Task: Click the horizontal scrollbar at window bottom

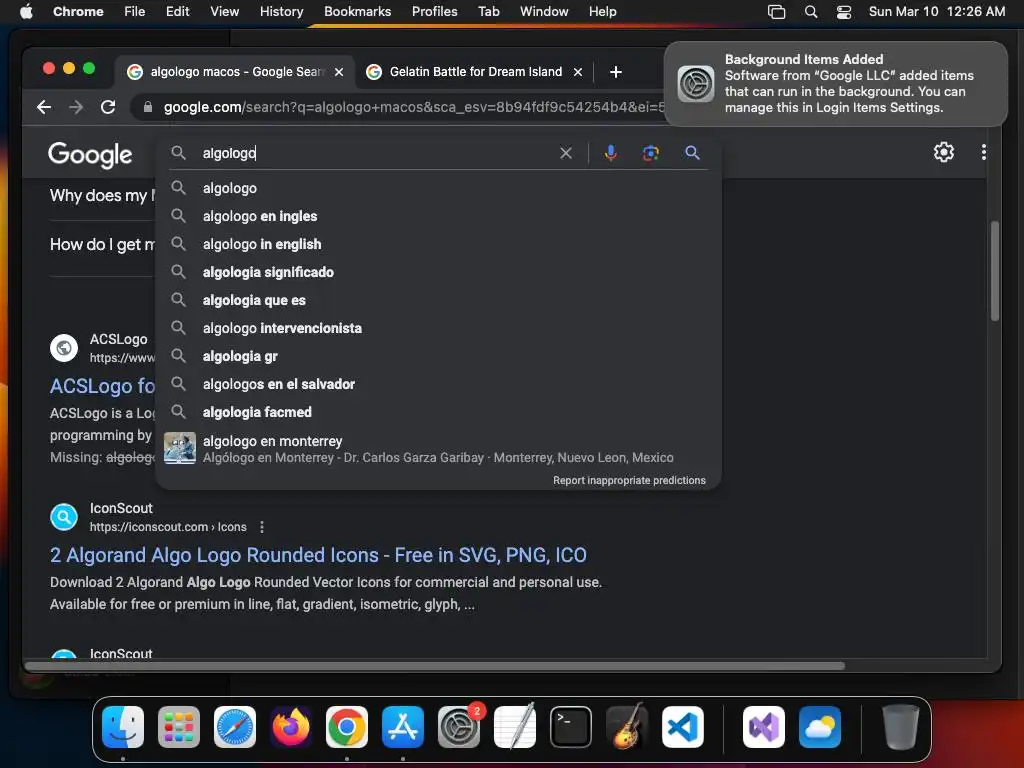Action: [435, 666]
